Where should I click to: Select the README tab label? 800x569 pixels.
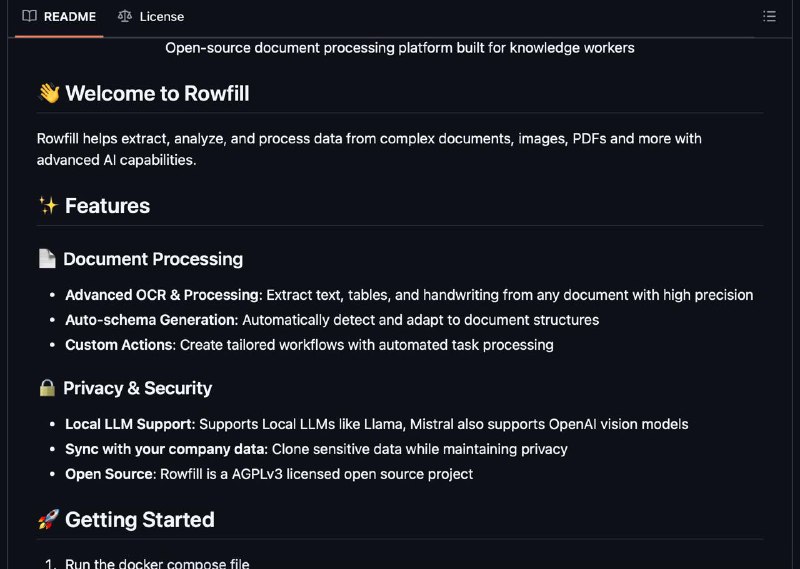coord(70,17)
